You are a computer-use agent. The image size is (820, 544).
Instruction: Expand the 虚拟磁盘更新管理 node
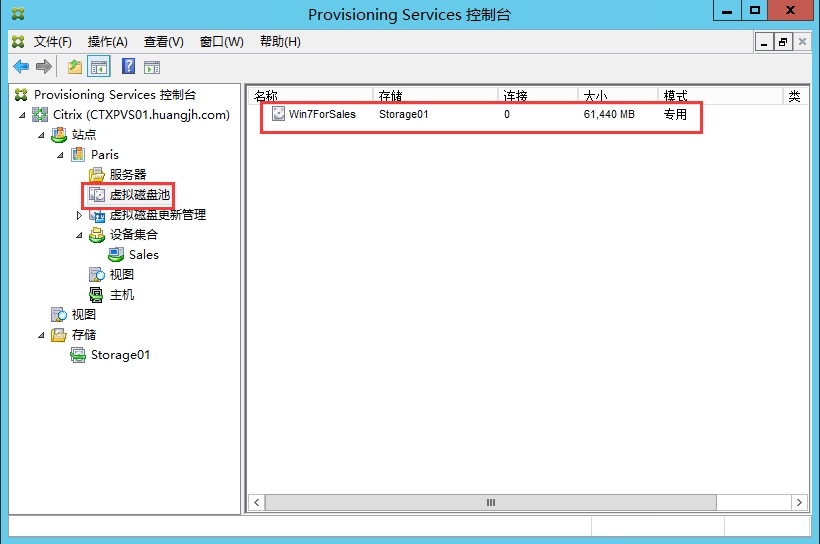pyautogui.click(x=79, y=215)
